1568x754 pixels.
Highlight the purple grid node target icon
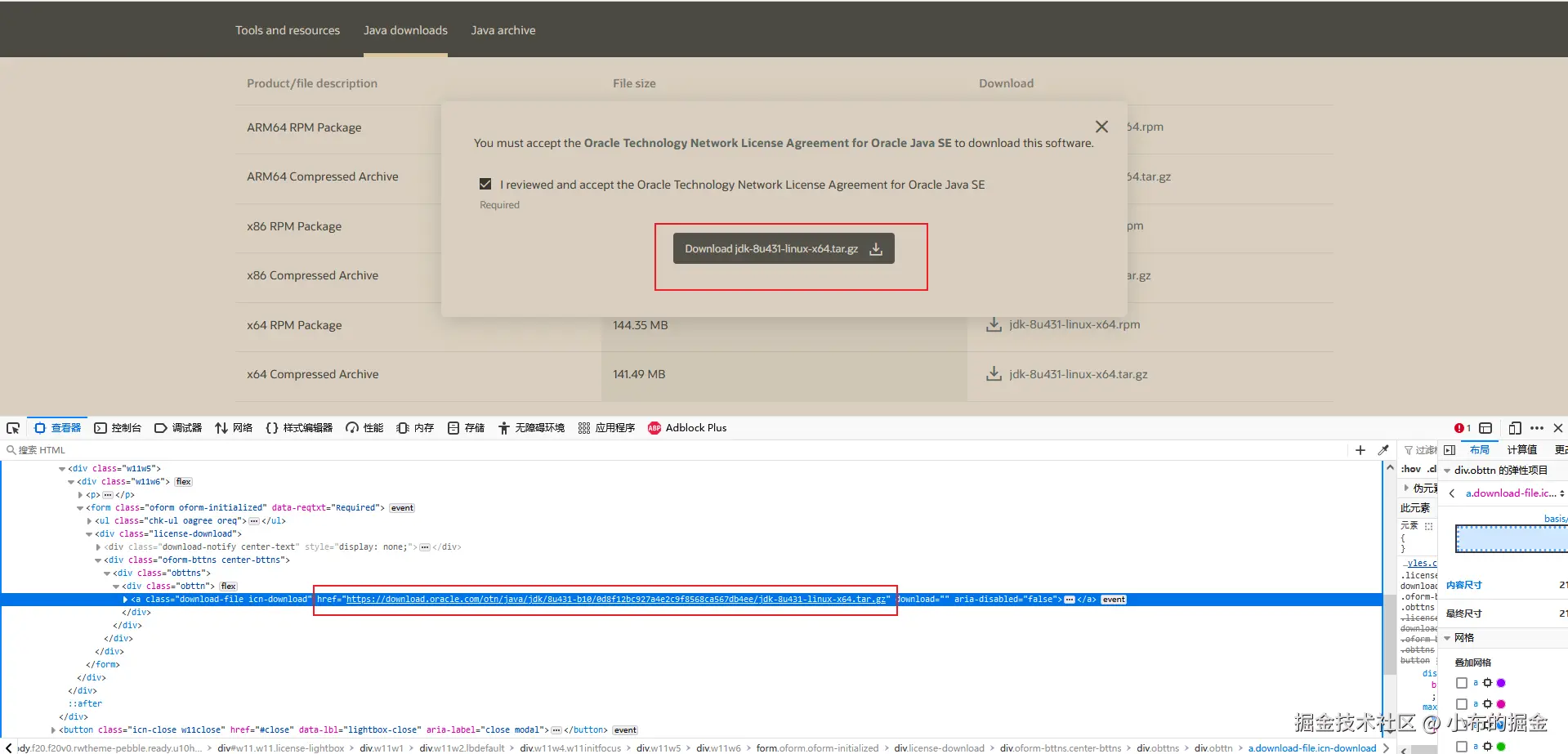coord(1487,683)
